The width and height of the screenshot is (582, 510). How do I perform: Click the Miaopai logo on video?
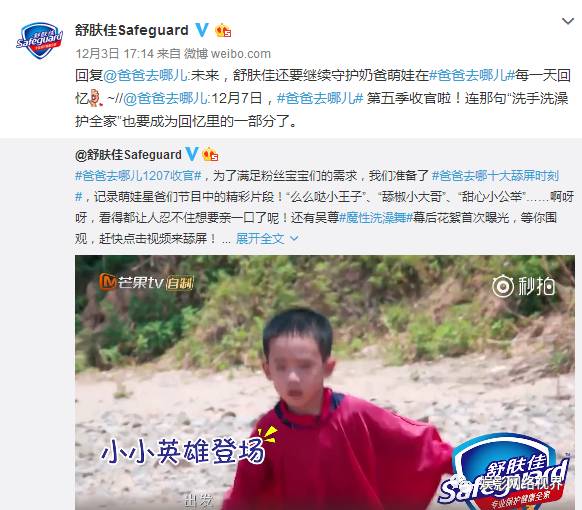[x=524, y=286]
